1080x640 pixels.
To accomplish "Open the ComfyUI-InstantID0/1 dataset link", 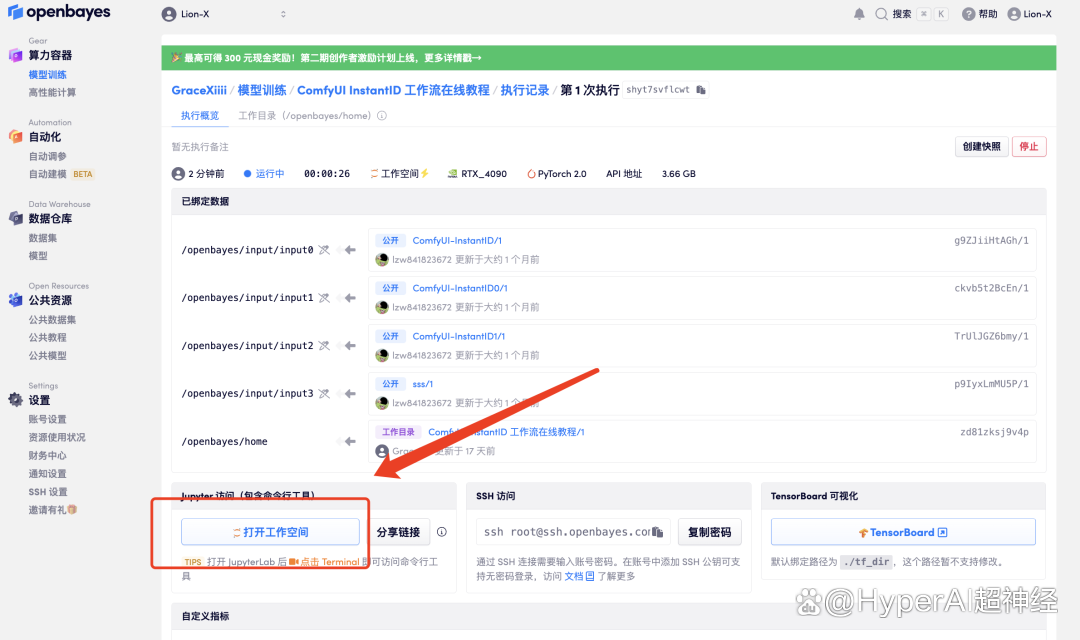I will pos(460,288).
